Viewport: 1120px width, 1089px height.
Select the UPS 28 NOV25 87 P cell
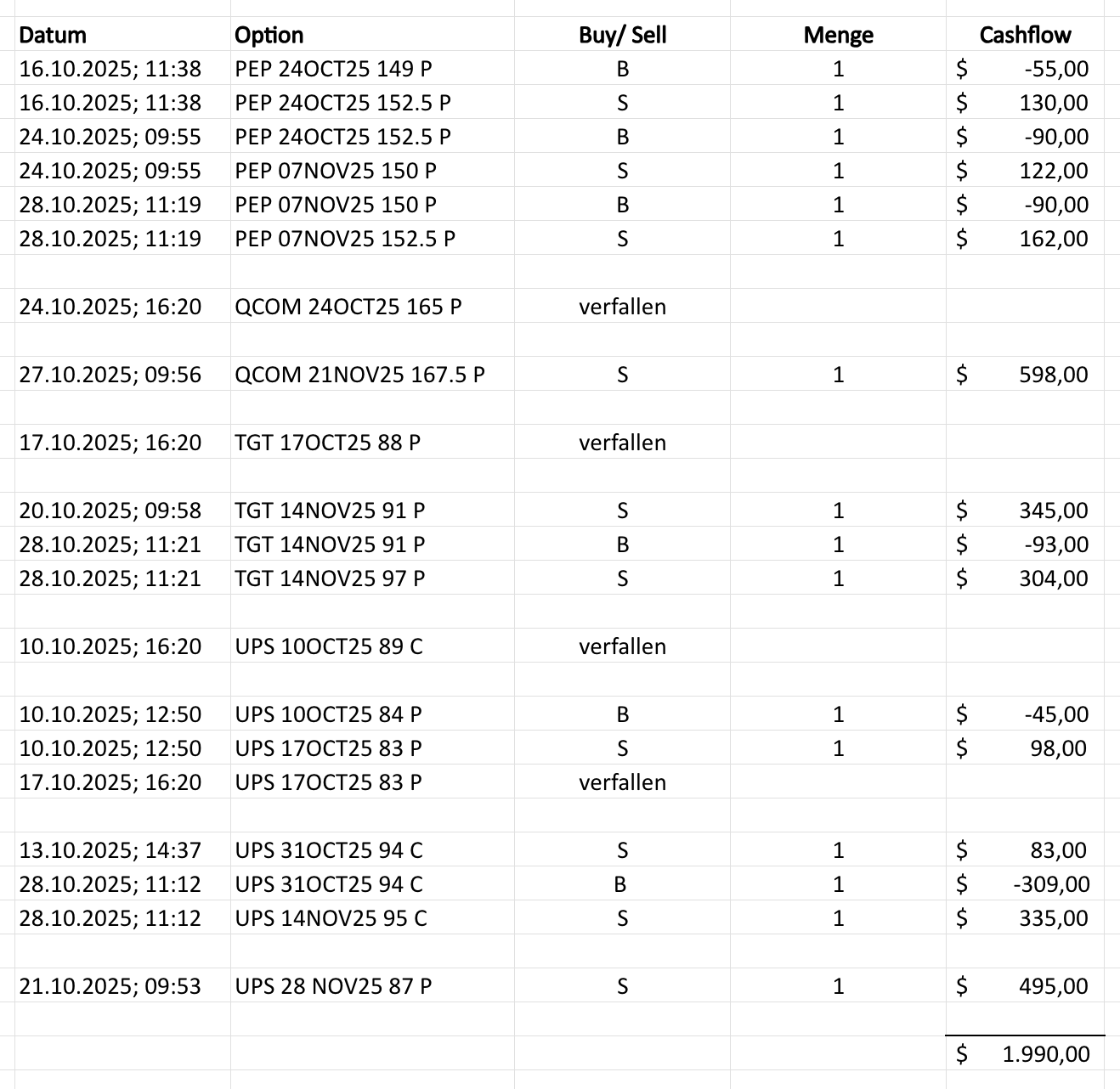[333, 986]
